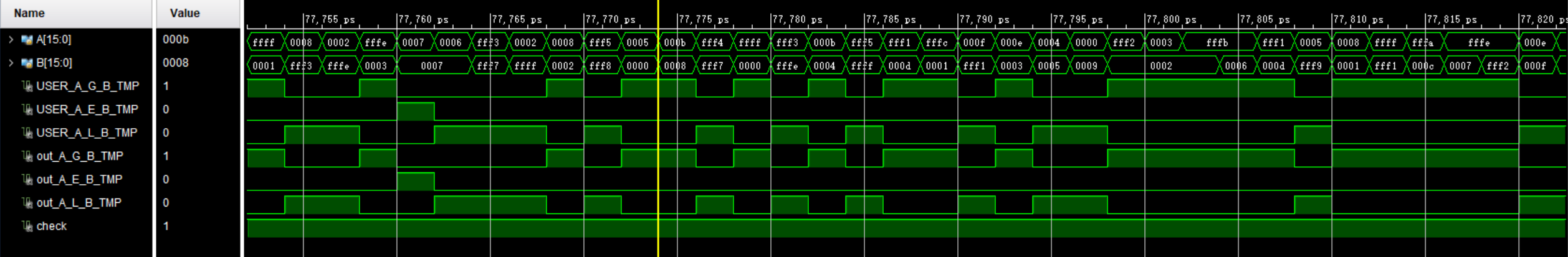Select the USER_A_L_B_TMP signal row
The width and height of the screenshot is (1568, 257).
coord(76,133)
